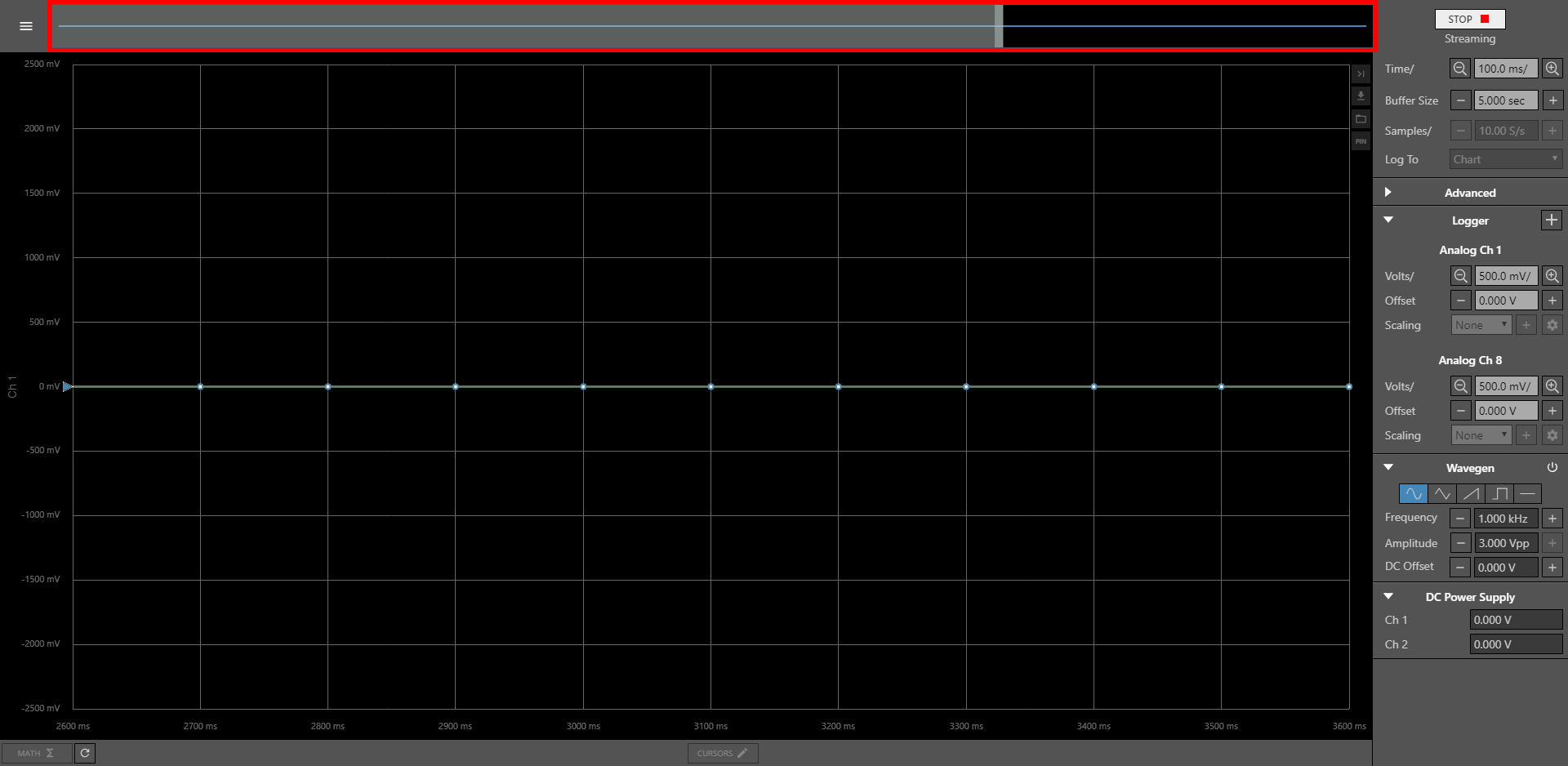Collapse the DC Power Supply section
This screenshot has width=1568, height=766.
pyautogui.click(x=1388, y=596)
